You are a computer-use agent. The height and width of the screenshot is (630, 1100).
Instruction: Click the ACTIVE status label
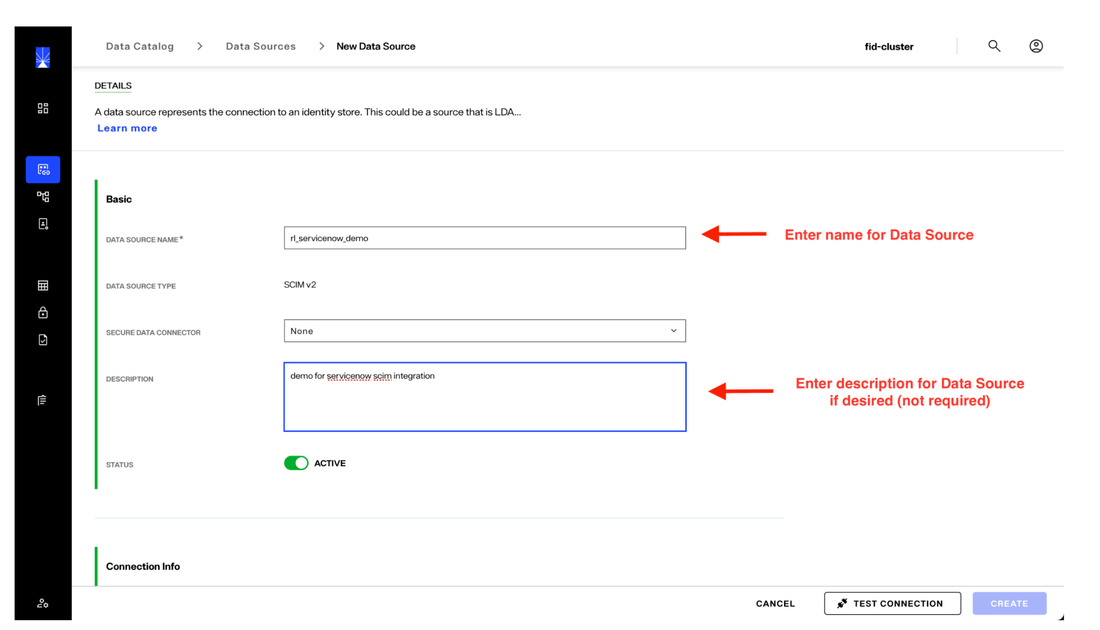click(x=330, y=463)
